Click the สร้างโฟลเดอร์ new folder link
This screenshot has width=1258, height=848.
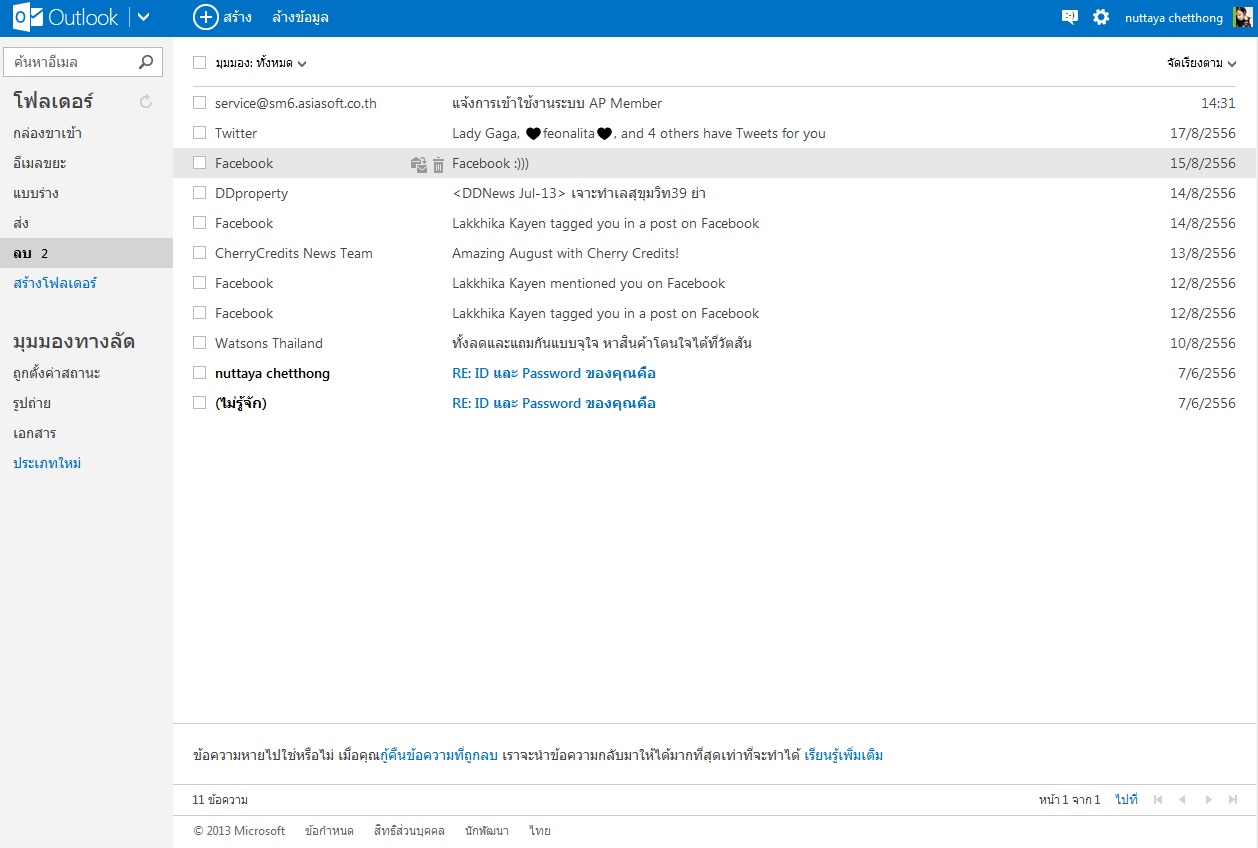pos(55,283)
